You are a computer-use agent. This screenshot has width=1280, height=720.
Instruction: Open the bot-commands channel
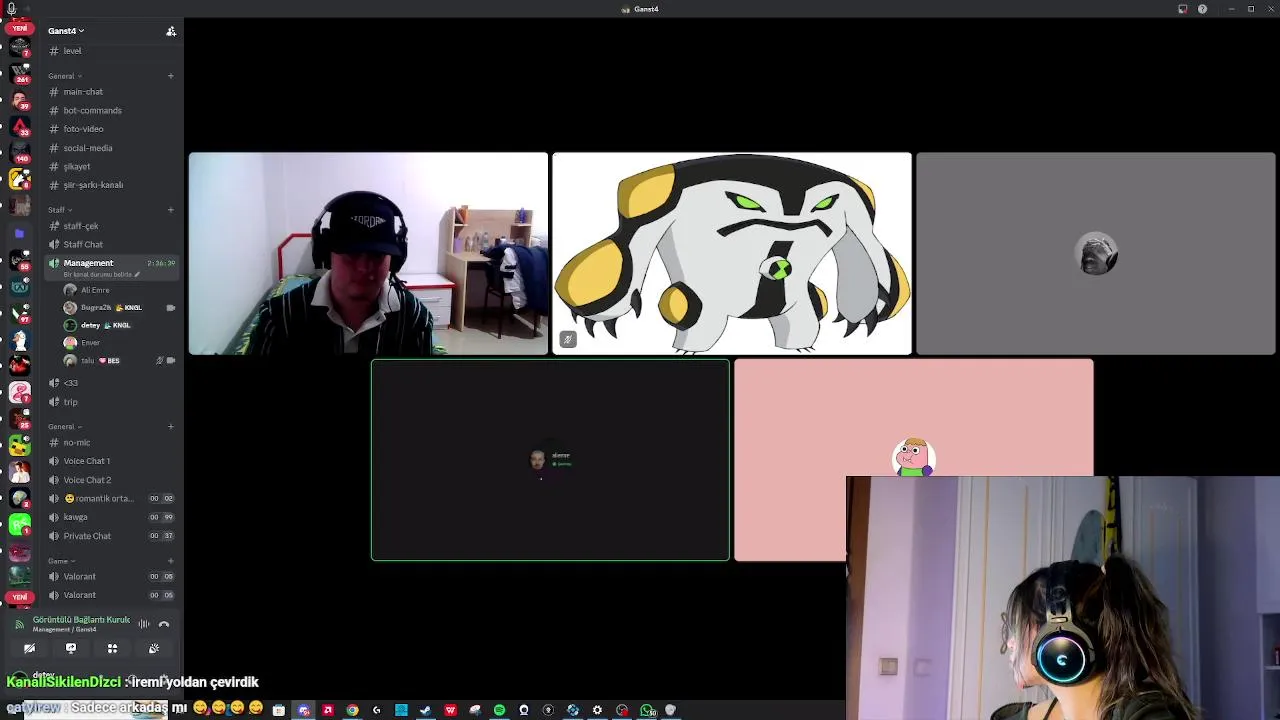click(112, 111)
